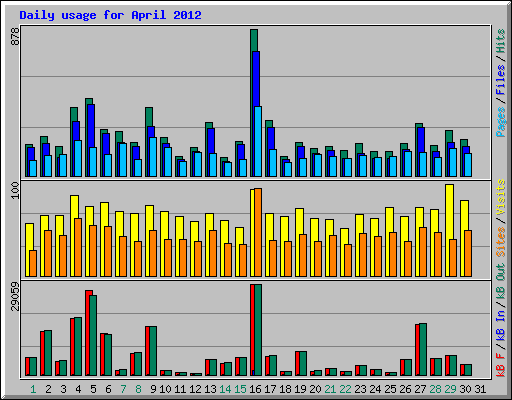Click day label '20' on the x-axis
Image resolution: width=512 pixels, height=400 pixels.
315,389
